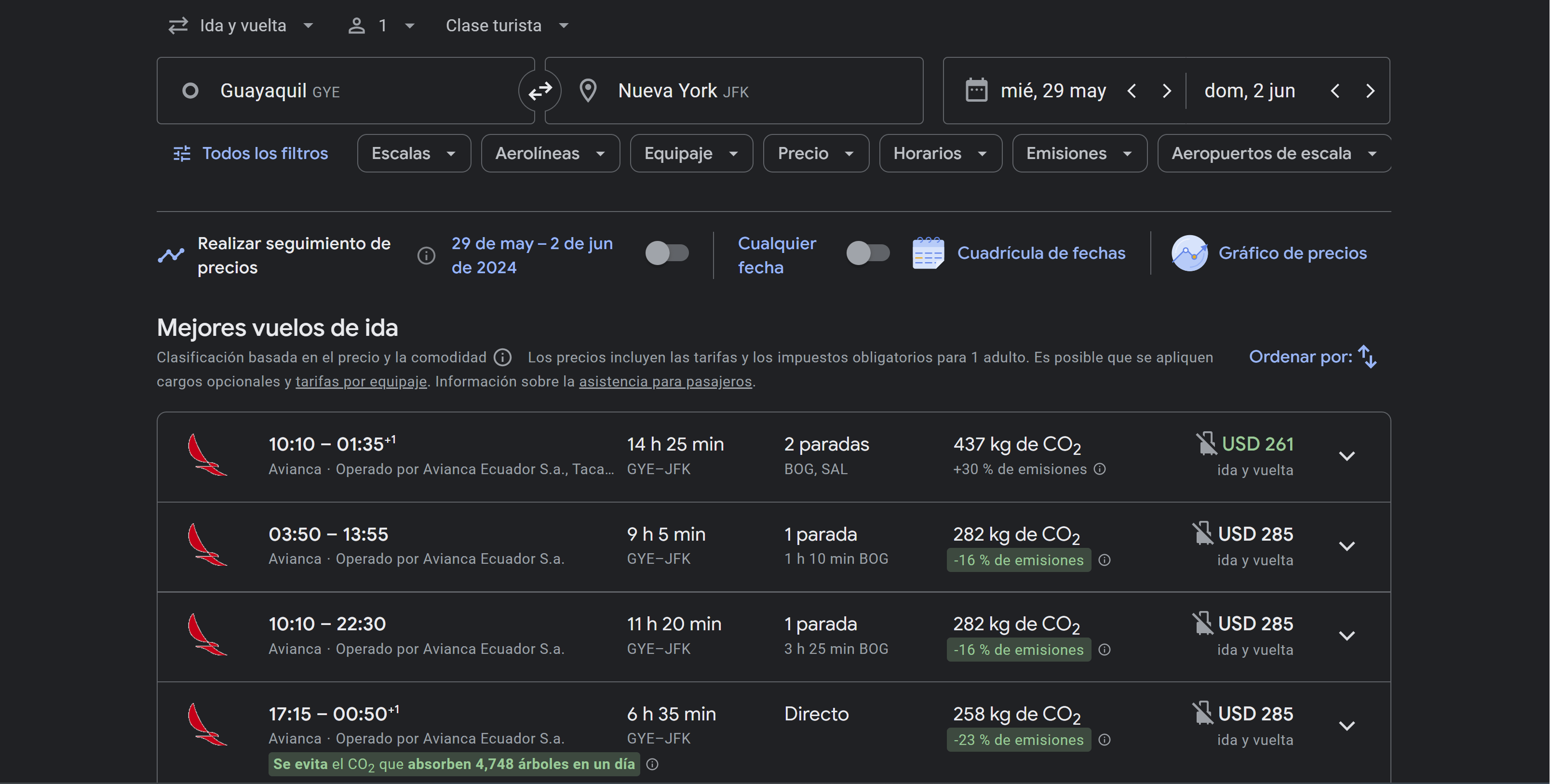The height and width of the screenshot is (784, 1550).
Task: Open the tarifas por equipaje link
Action: (x=361, y=381)
